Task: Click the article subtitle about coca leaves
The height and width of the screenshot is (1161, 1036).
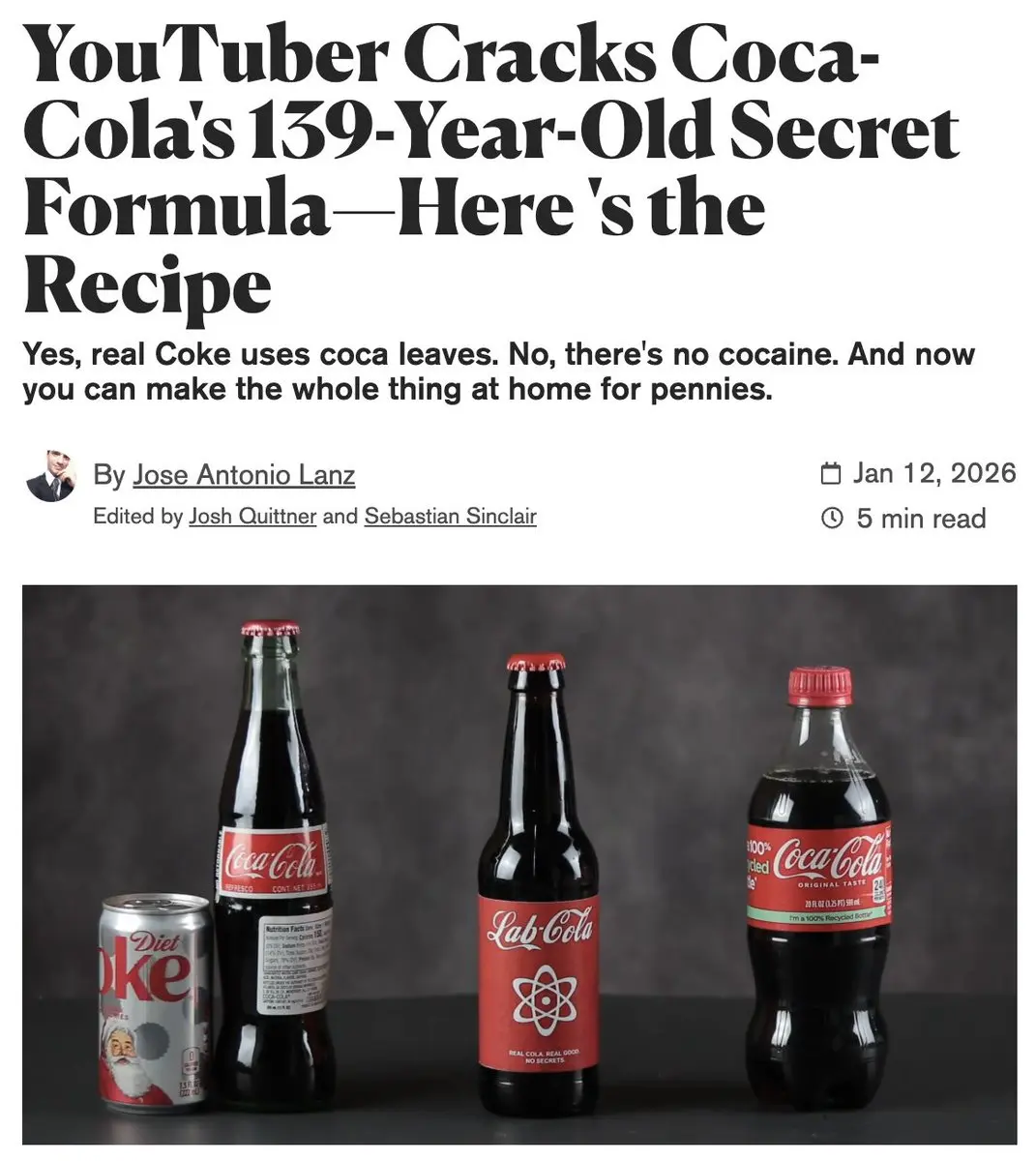Action: tap(498, 372)
